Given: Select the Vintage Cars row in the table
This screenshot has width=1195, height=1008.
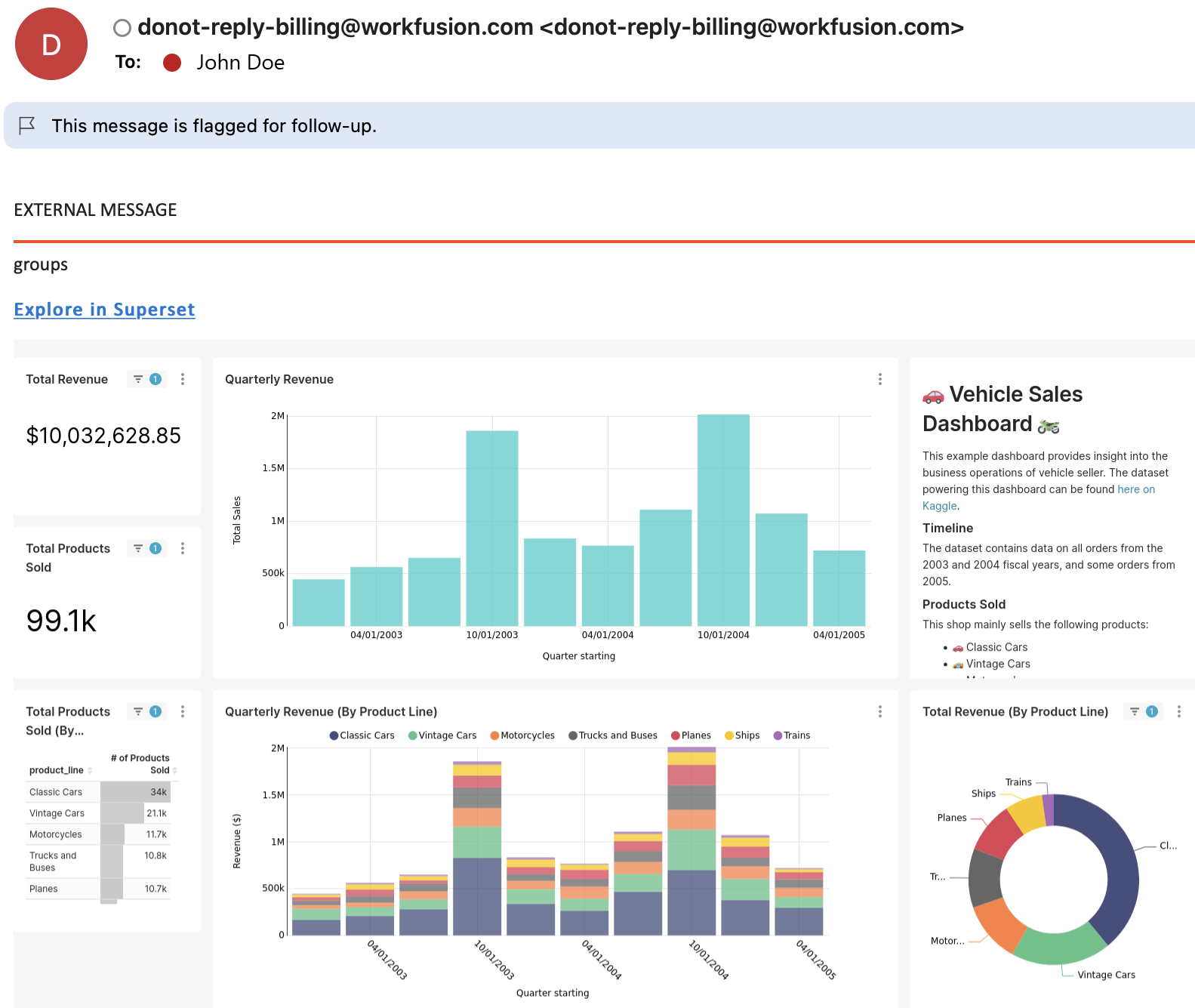Looking at the screenshot, I should tap(98, 813).
